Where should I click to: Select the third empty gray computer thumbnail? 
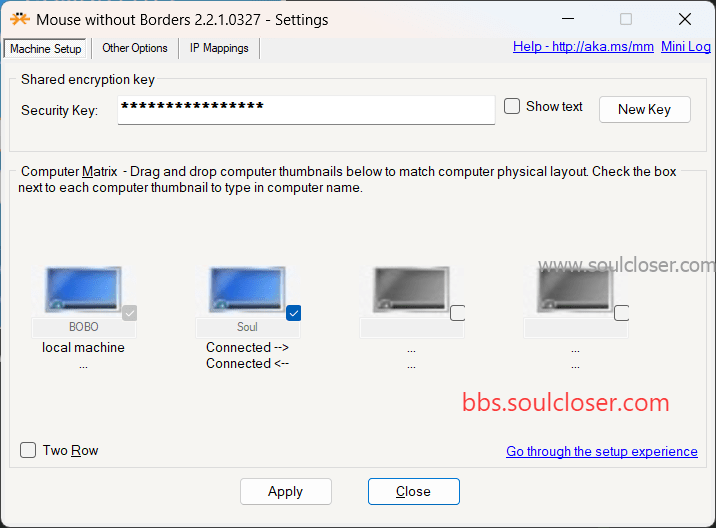coord(411,290)
